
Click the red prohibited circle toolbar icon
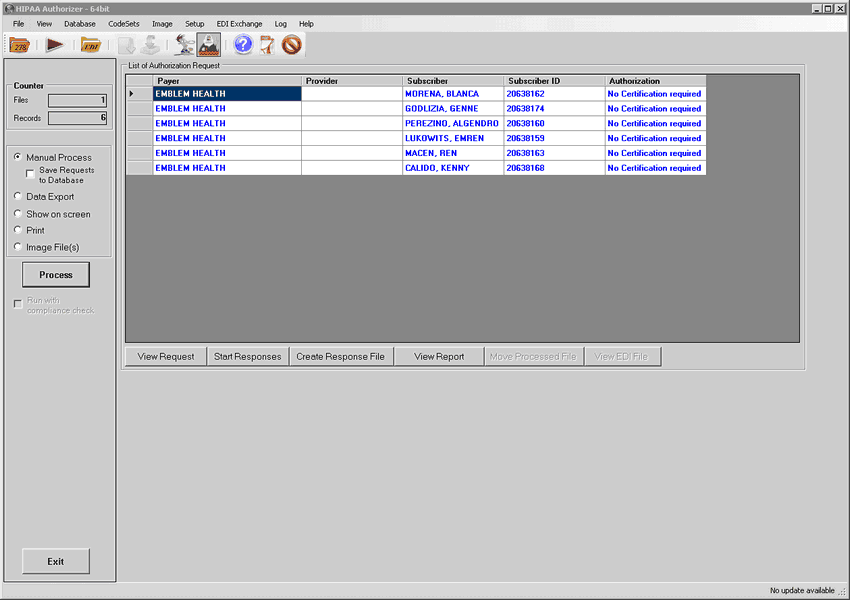click(291, 45)
